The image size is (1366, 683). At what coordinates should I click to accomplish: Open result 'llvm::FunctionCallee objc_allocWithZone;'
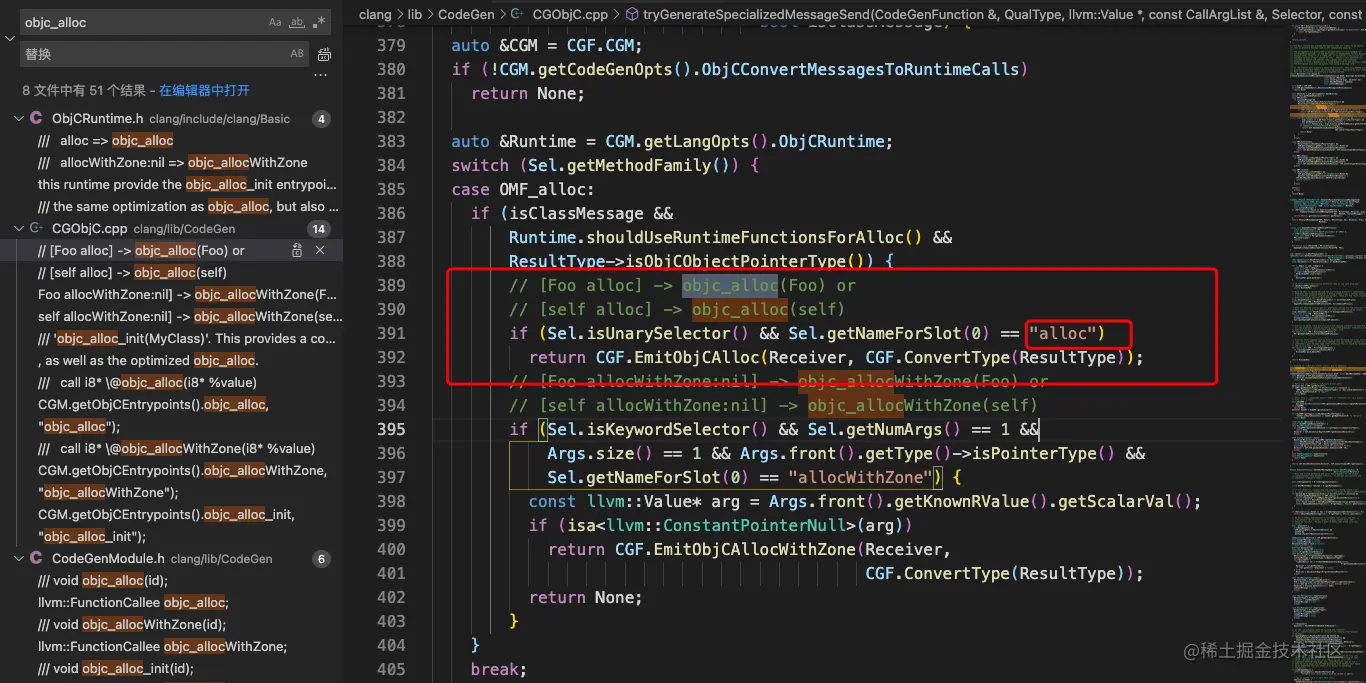point(162,646)
